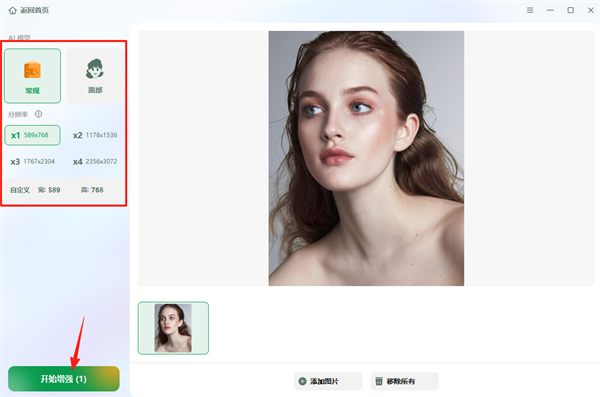Viewport: 600px width, 397px height.
Task: Click the 移除所有 remove all button
Action: (404, 381)
